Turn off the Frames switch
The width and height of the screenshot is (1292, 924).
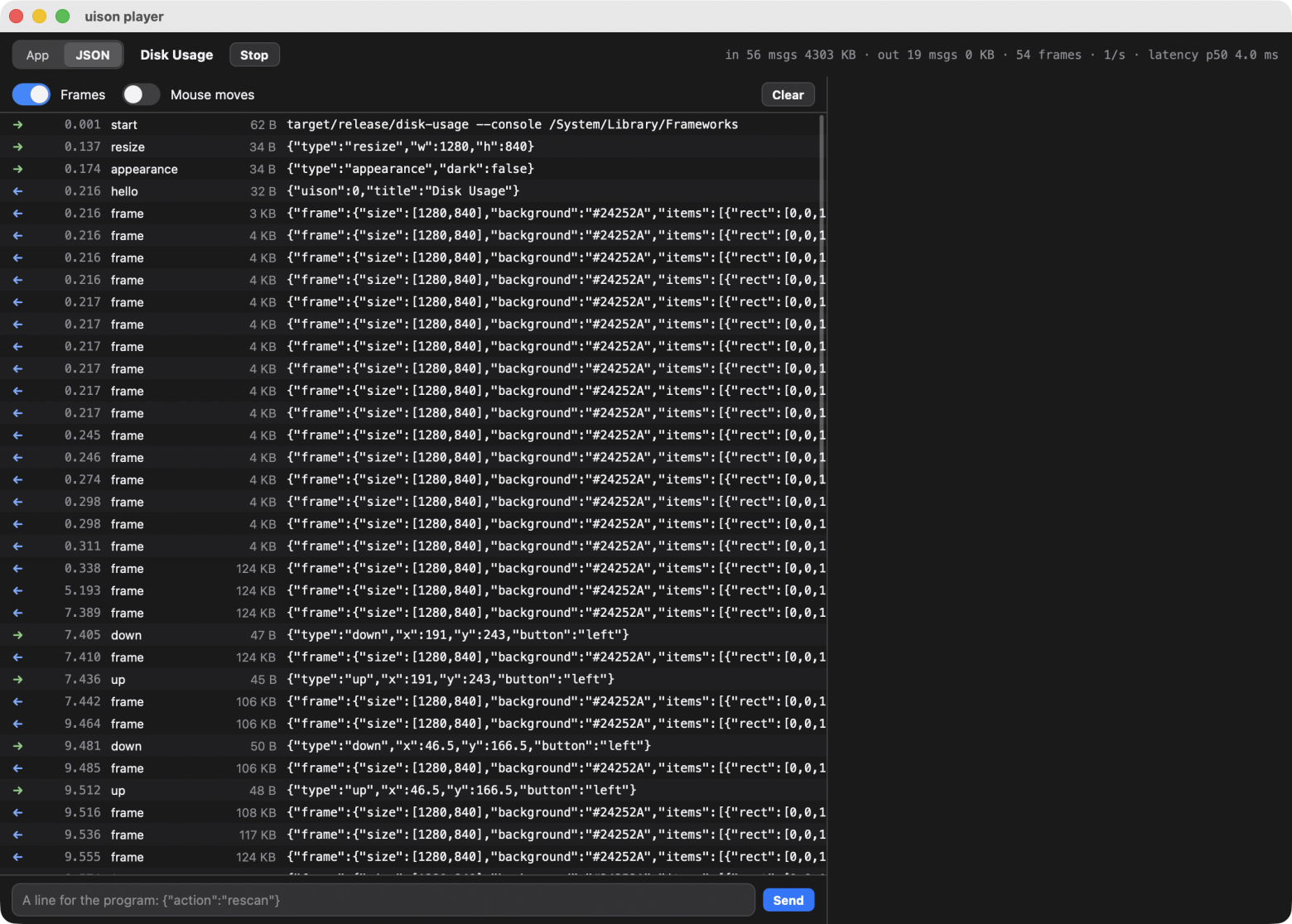point(31,94)
